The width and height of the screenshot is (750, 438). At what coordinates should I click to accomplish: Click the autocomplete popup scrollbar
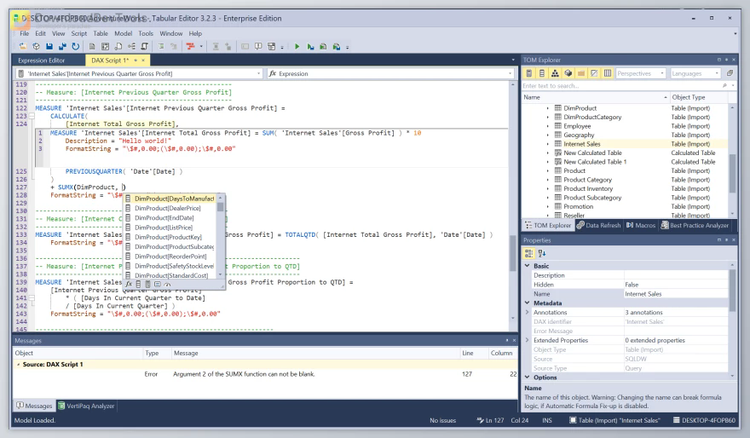click(x=221, y=237)
